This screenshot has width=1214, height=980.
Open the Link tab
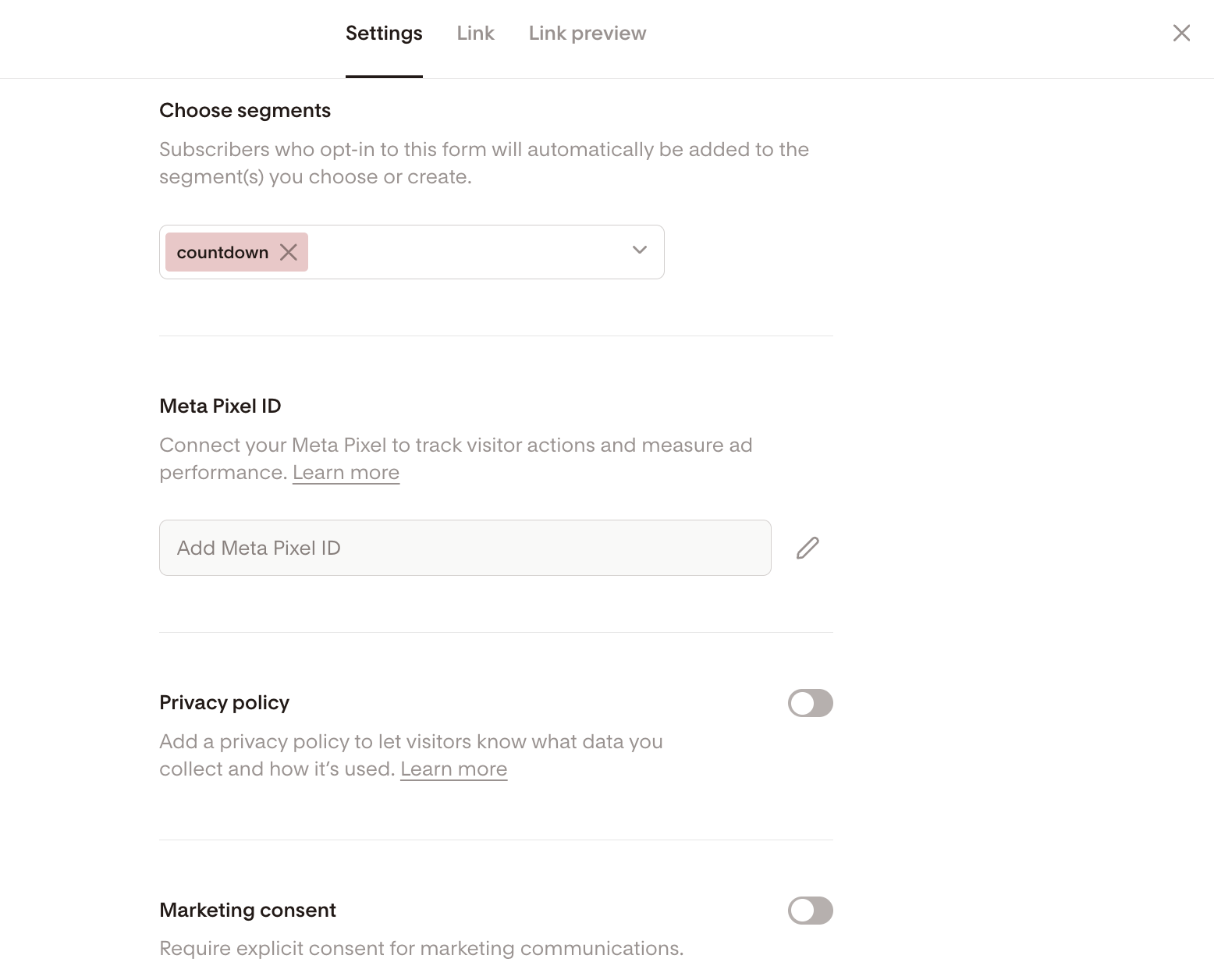click(475, 34)
